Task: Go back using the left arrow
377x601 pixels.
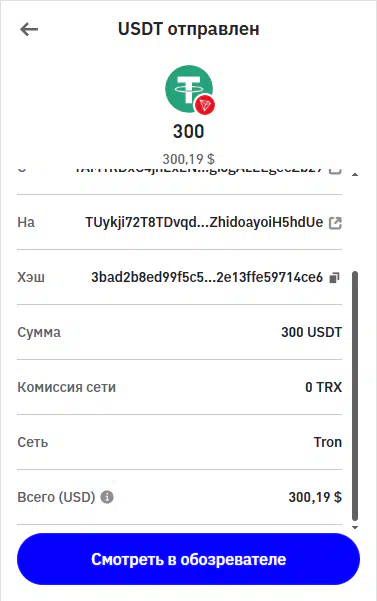Action: click(29, 29)
